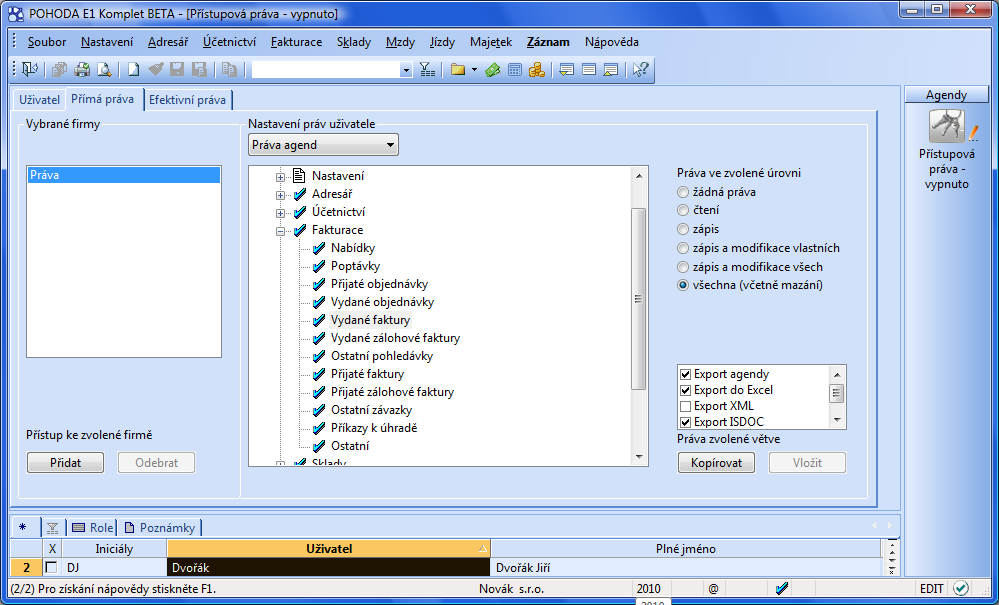Image resolution: width=999 pixels, height=605 pixels.
Task: Click the filter funnel icon beside combo box
Action: [x=428, y=69]
